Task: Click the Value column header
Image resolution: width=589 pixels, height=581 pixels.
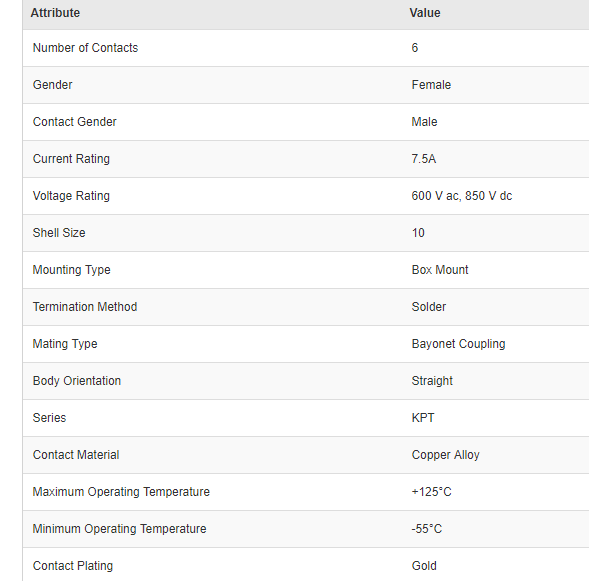Action: [x=425, y=13]
